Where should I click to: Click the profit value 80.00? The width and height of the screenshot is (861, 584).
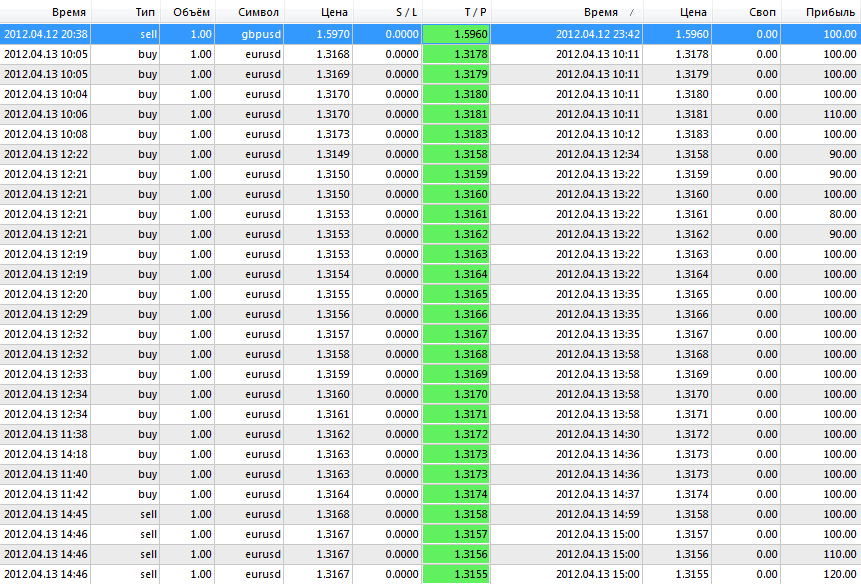(842, 214)
